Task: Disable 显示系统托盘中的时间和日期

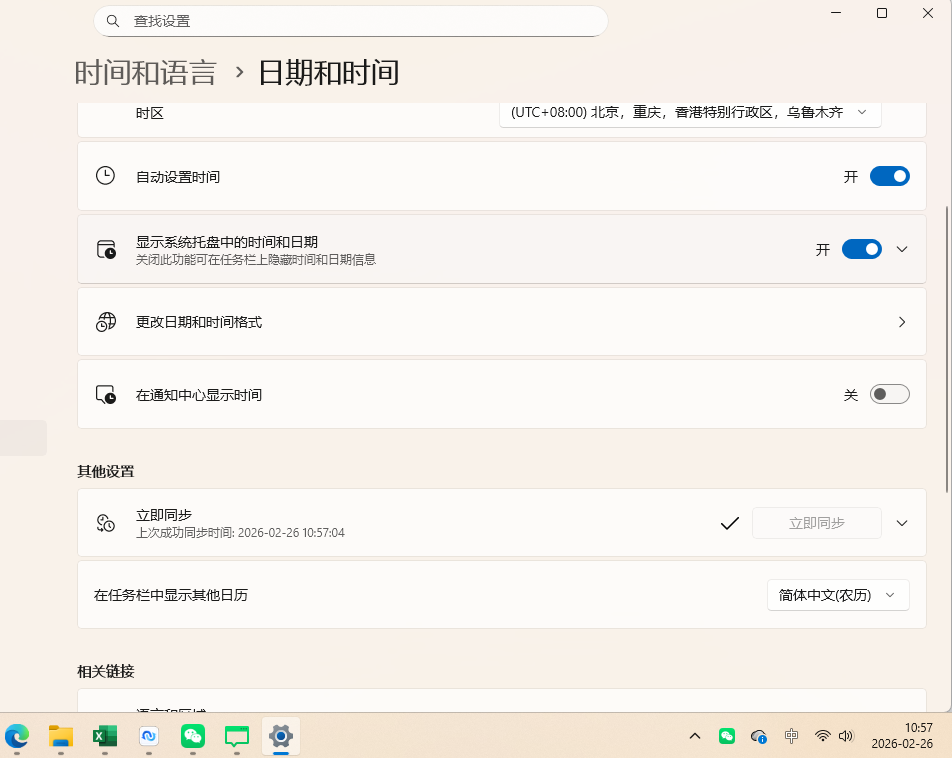Action: click(x=861, y=249)
